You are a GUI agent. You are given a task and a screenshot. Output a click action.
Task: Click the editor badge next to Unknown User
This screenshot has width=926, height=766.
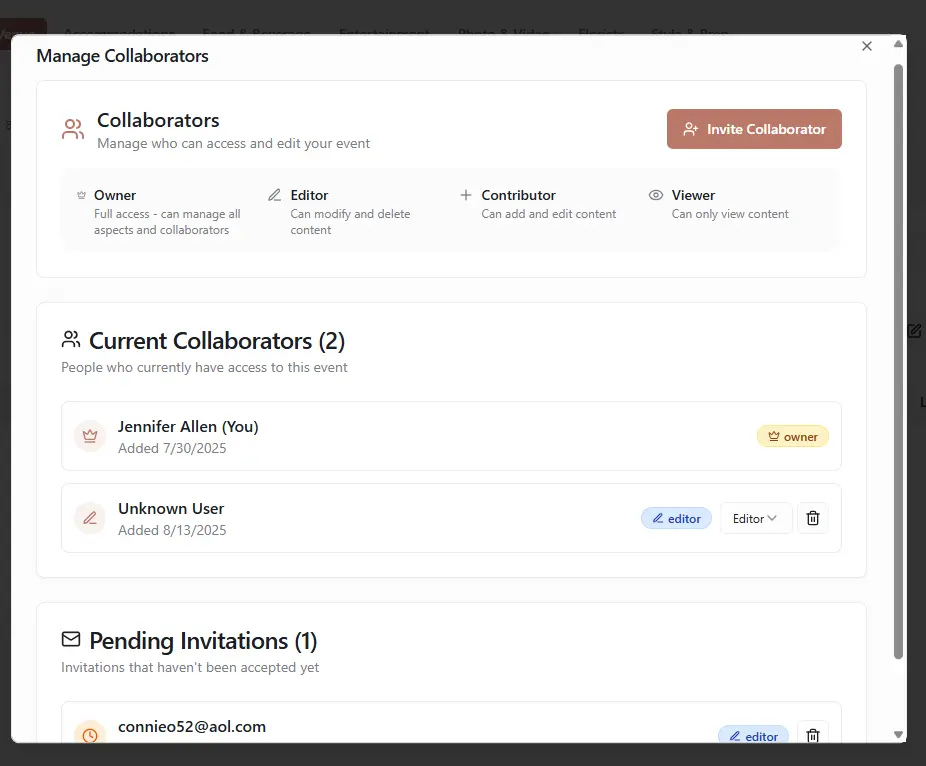pyautogui.click(x=676, y=518)
